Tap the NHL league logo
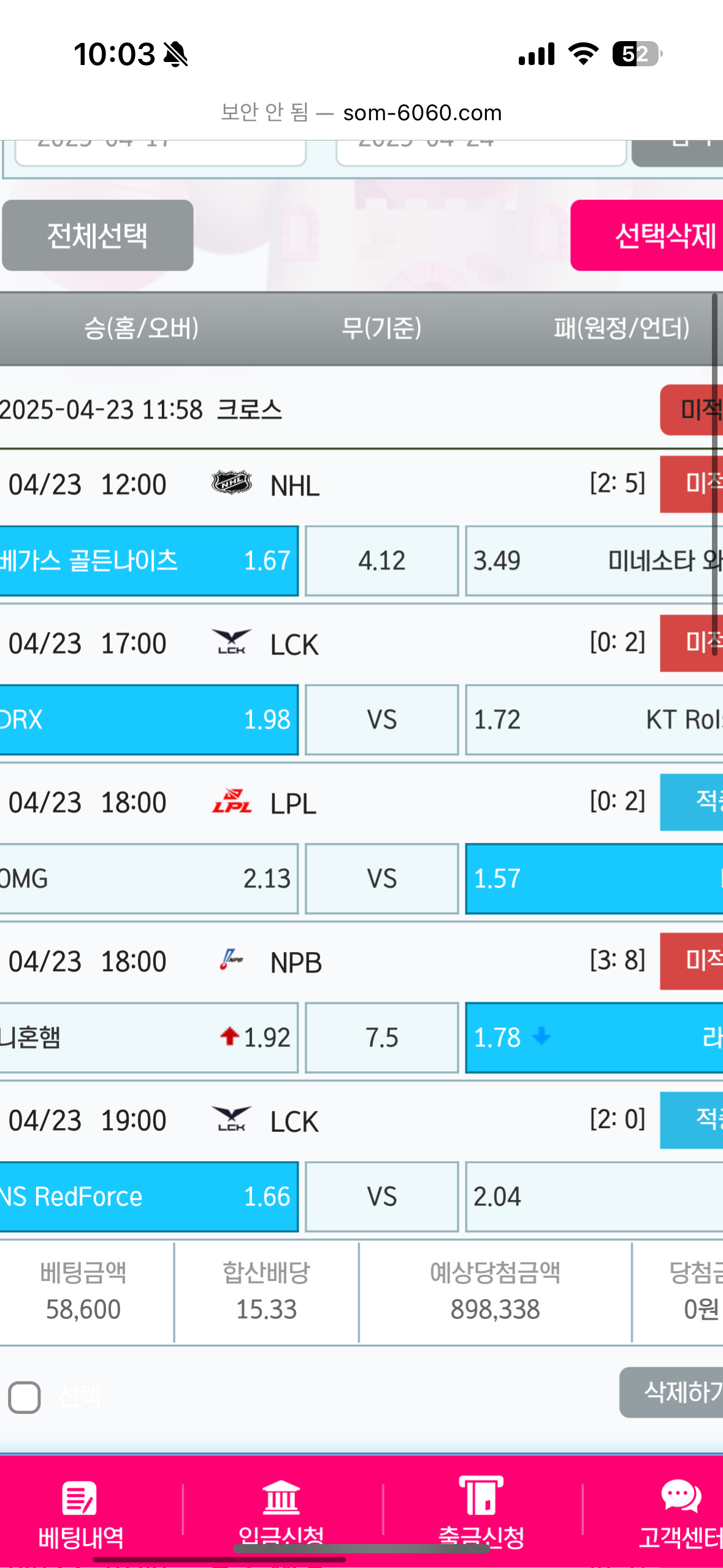Image resolution: width=723 pixels, height=1568 pixels. (231, 483)
